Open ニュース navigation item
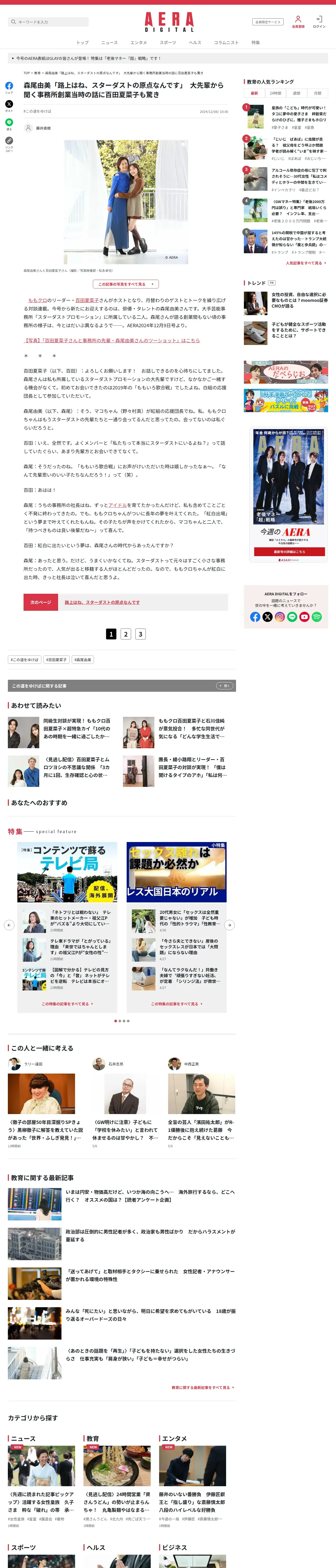Image resolution: width=336 pixels, height=1568 pixels. (109, 43)
